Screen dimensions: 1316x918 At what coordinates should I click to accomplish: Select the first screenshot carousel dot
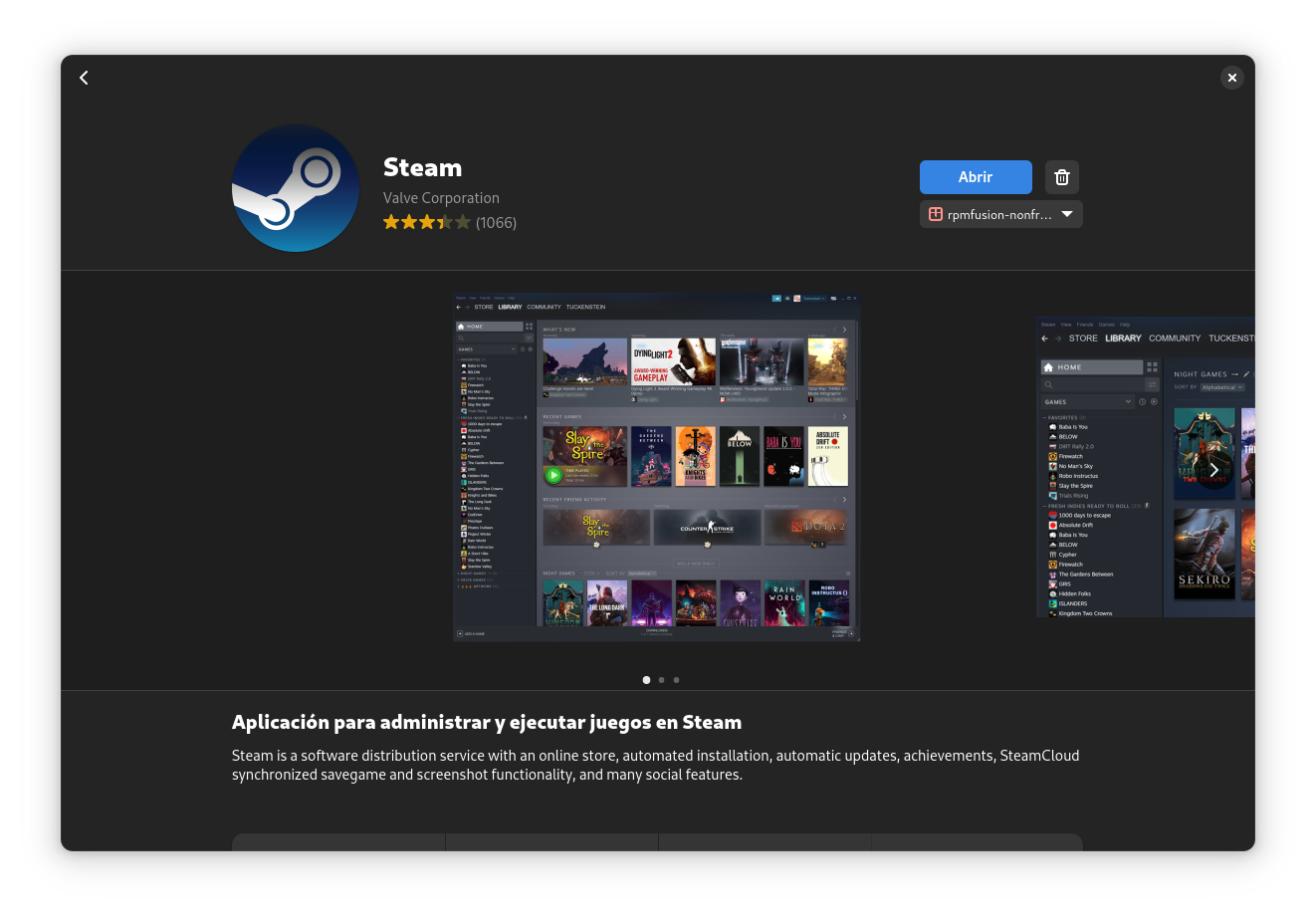coord(646,680)
